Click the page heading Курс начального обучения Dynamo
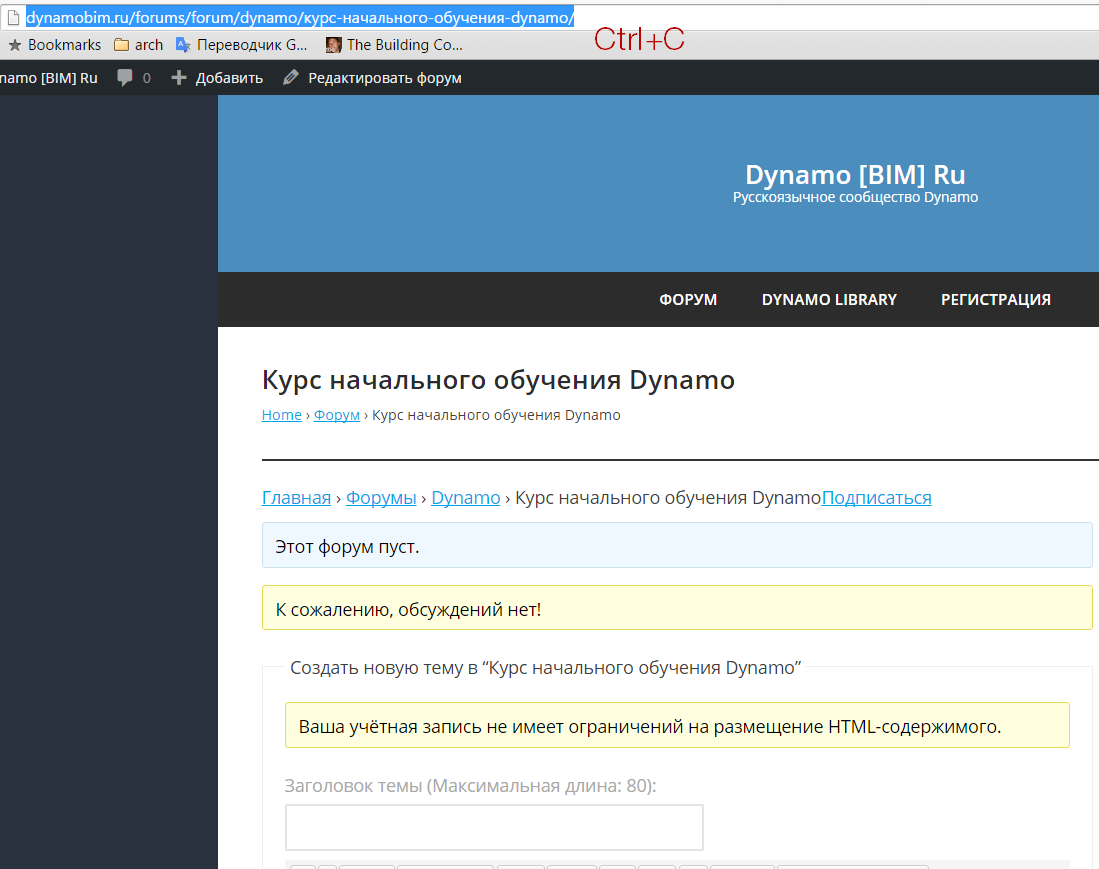The height and width of the screenshot is (869, 1099). 498,380
